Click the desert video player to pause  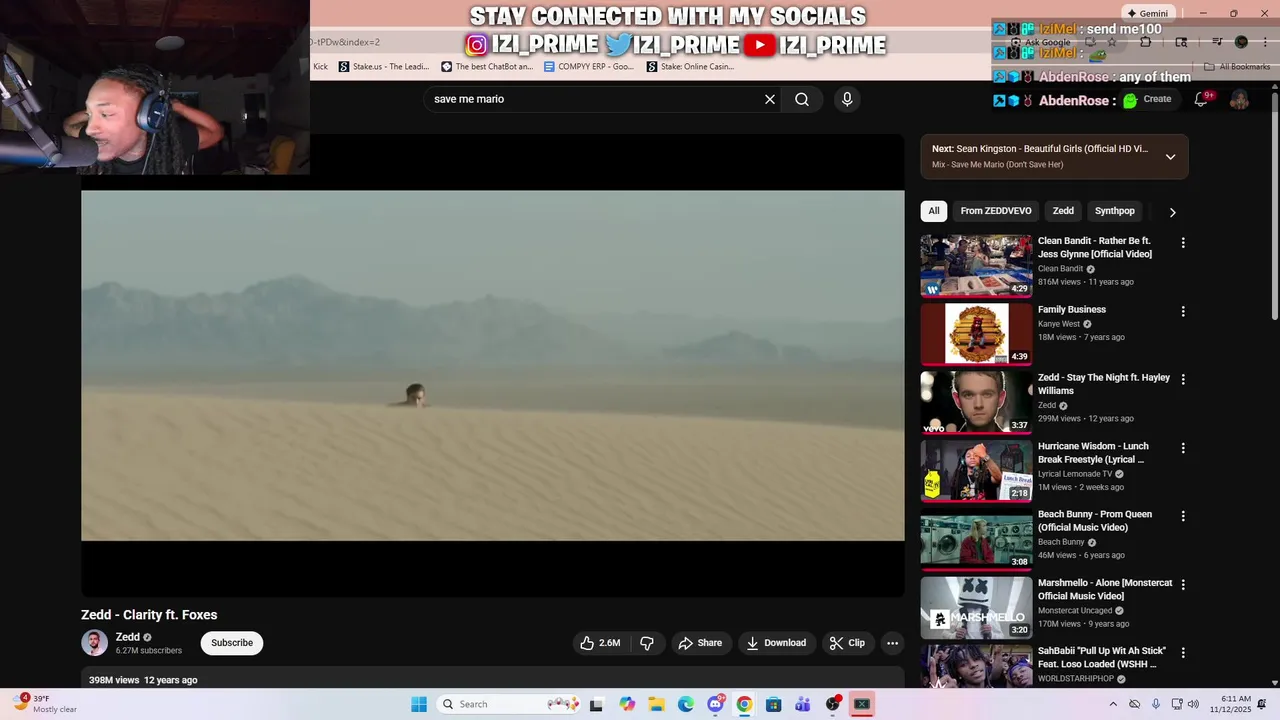(493, 366)
